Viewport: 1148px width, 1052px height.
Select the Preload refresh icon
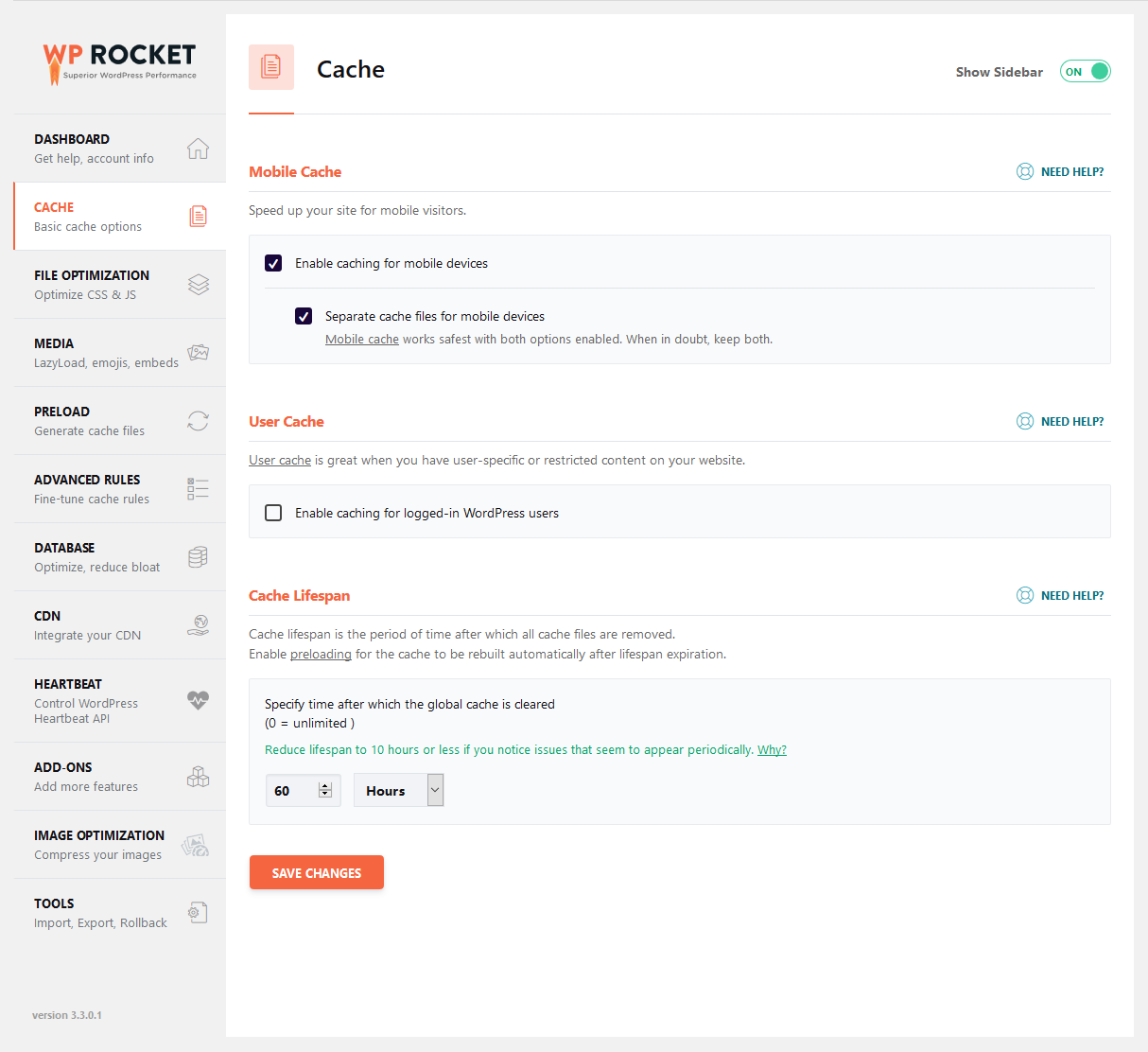click(x=198, y=420)
